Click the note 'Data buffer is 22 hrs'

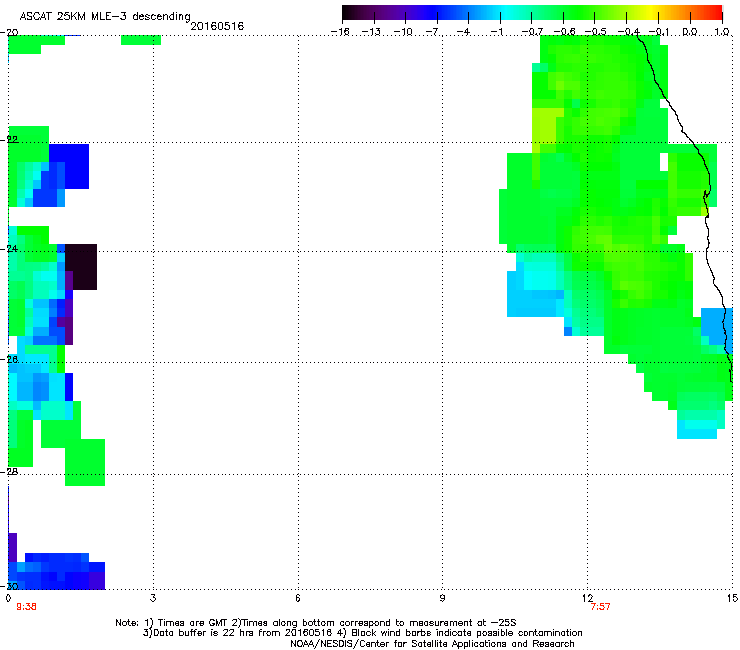click(201, 633)
